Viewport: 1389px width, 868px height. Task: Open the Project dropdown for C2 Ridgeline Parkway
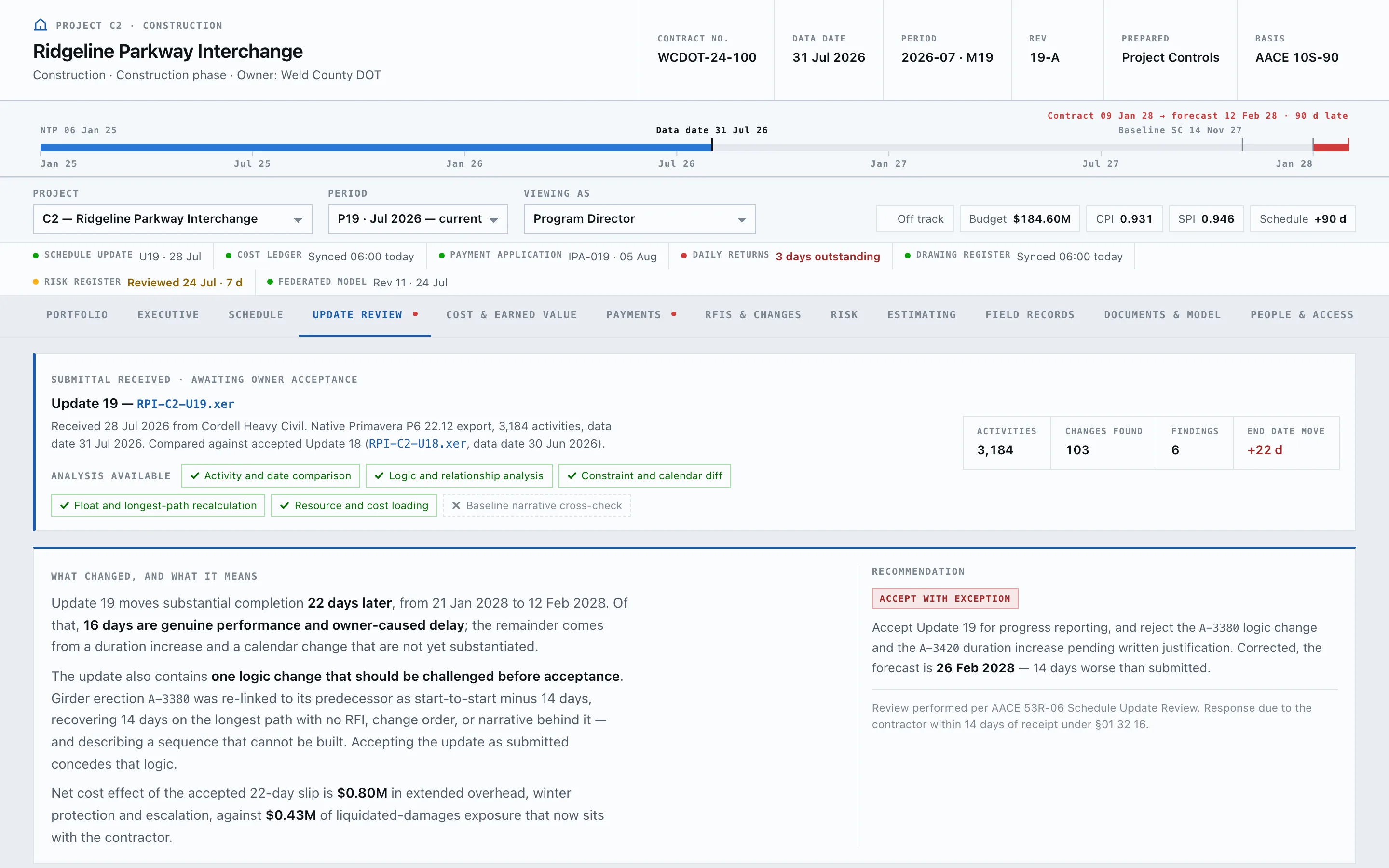click(x=172, y=219)
